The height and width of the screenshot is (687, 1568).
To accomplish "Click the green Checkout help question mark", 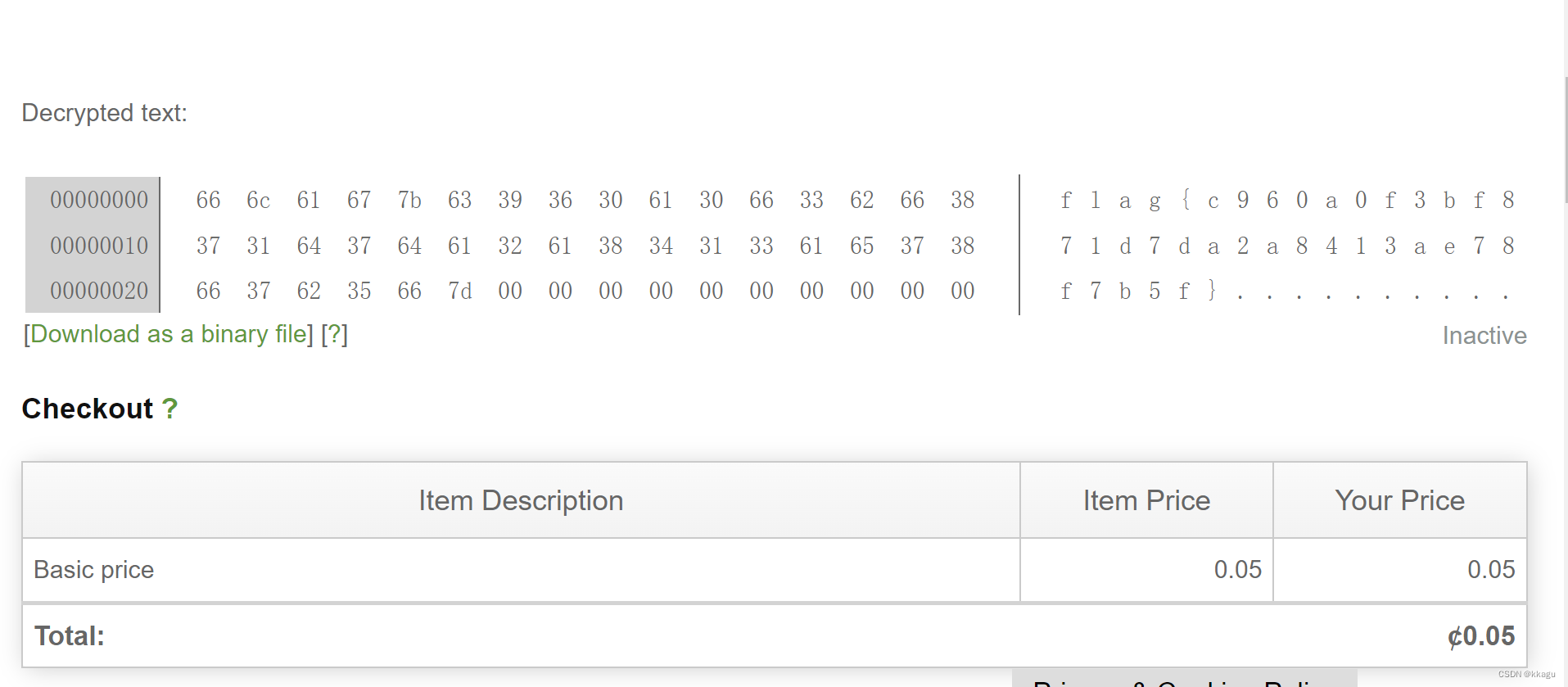I will [169, 409].
